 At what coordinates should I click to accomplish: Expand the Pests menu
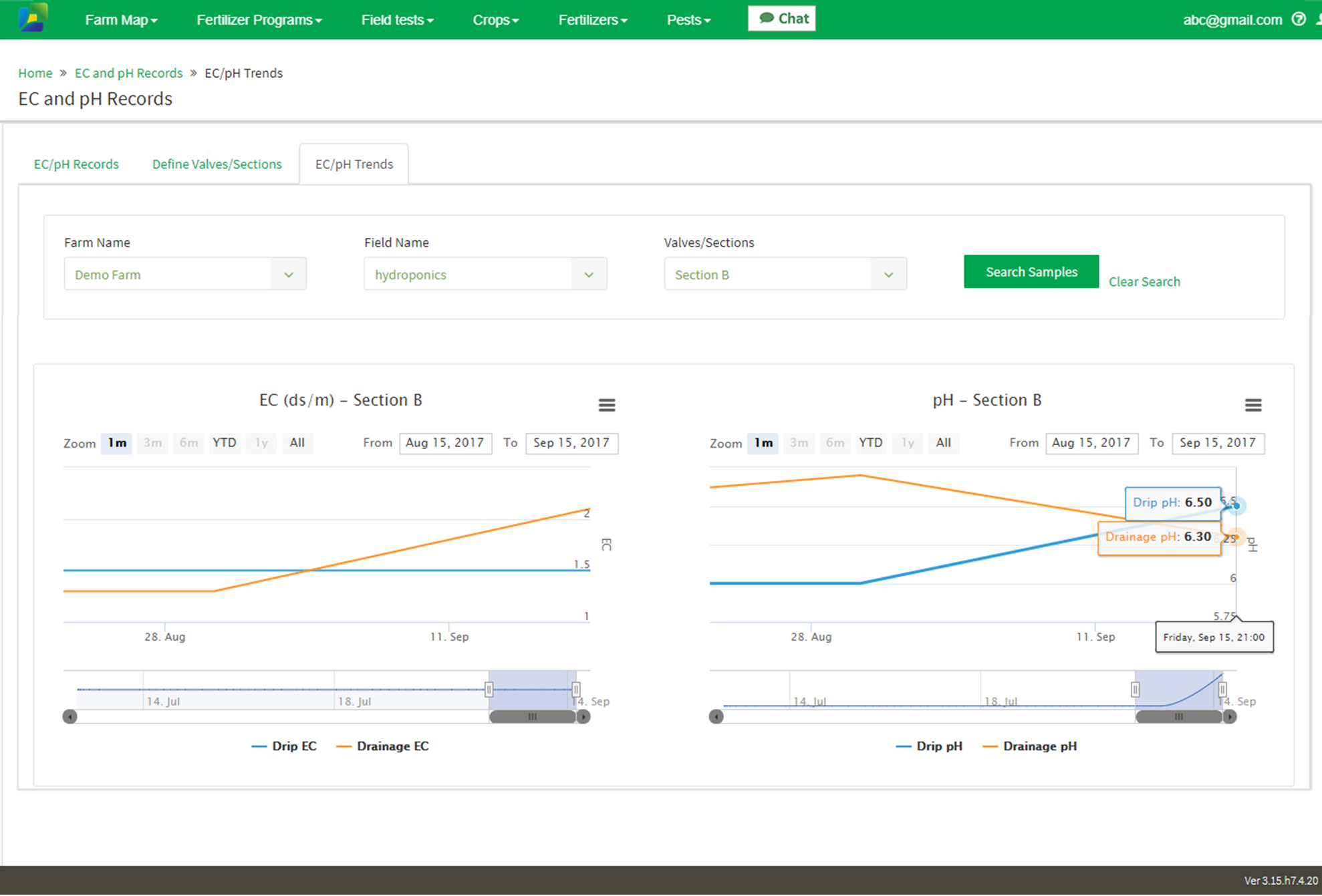(x=688, y=20)
